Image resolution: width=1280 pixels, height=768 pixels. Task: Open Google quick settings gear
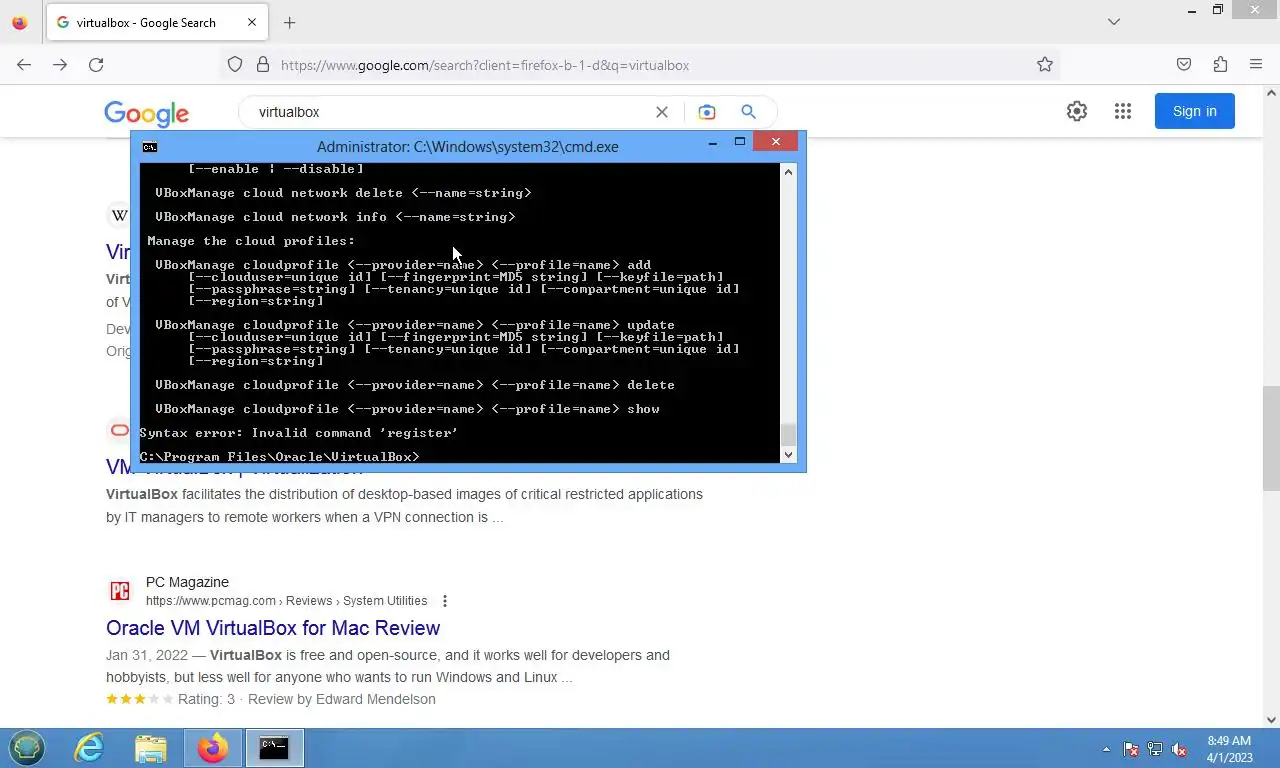pos(1077,111)
